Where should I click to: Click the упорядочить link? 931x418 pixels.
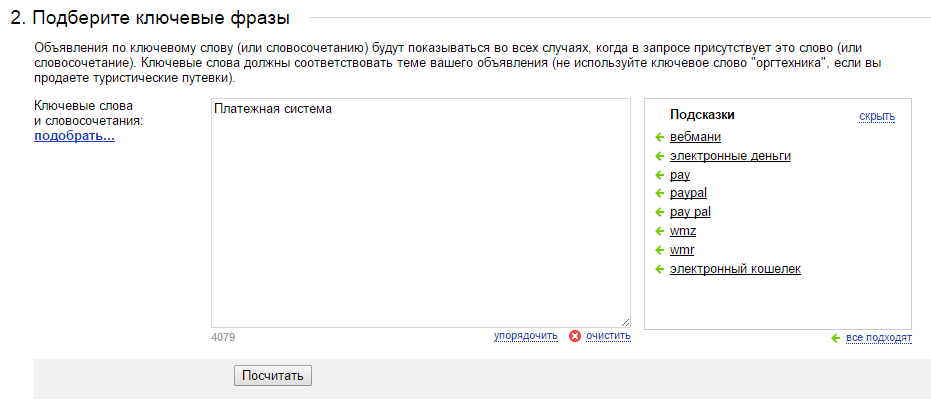click(525, 336)
